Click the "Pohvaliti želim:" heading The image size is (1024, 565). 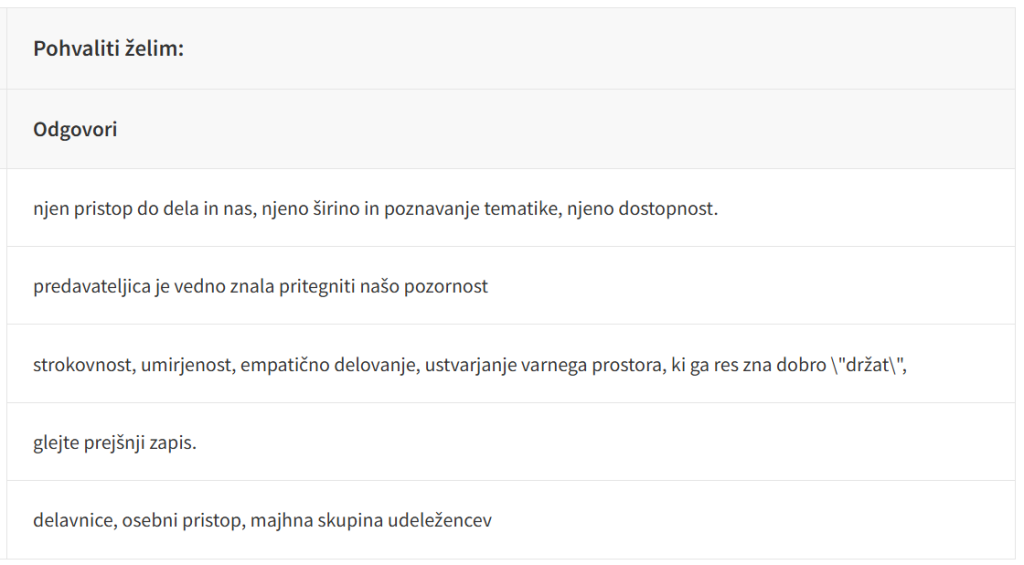(108, 49)
